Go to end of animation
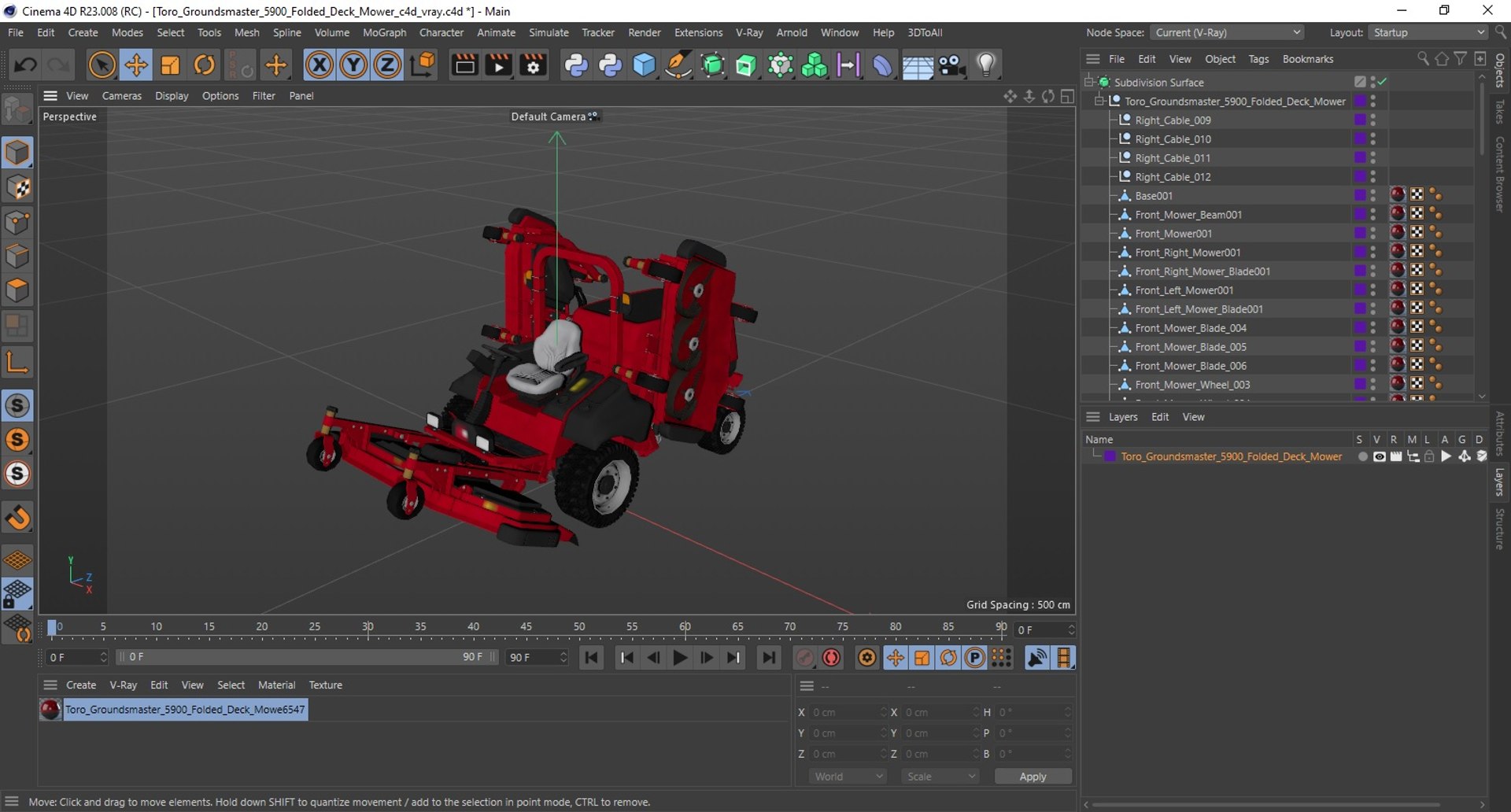 point(768,657)
